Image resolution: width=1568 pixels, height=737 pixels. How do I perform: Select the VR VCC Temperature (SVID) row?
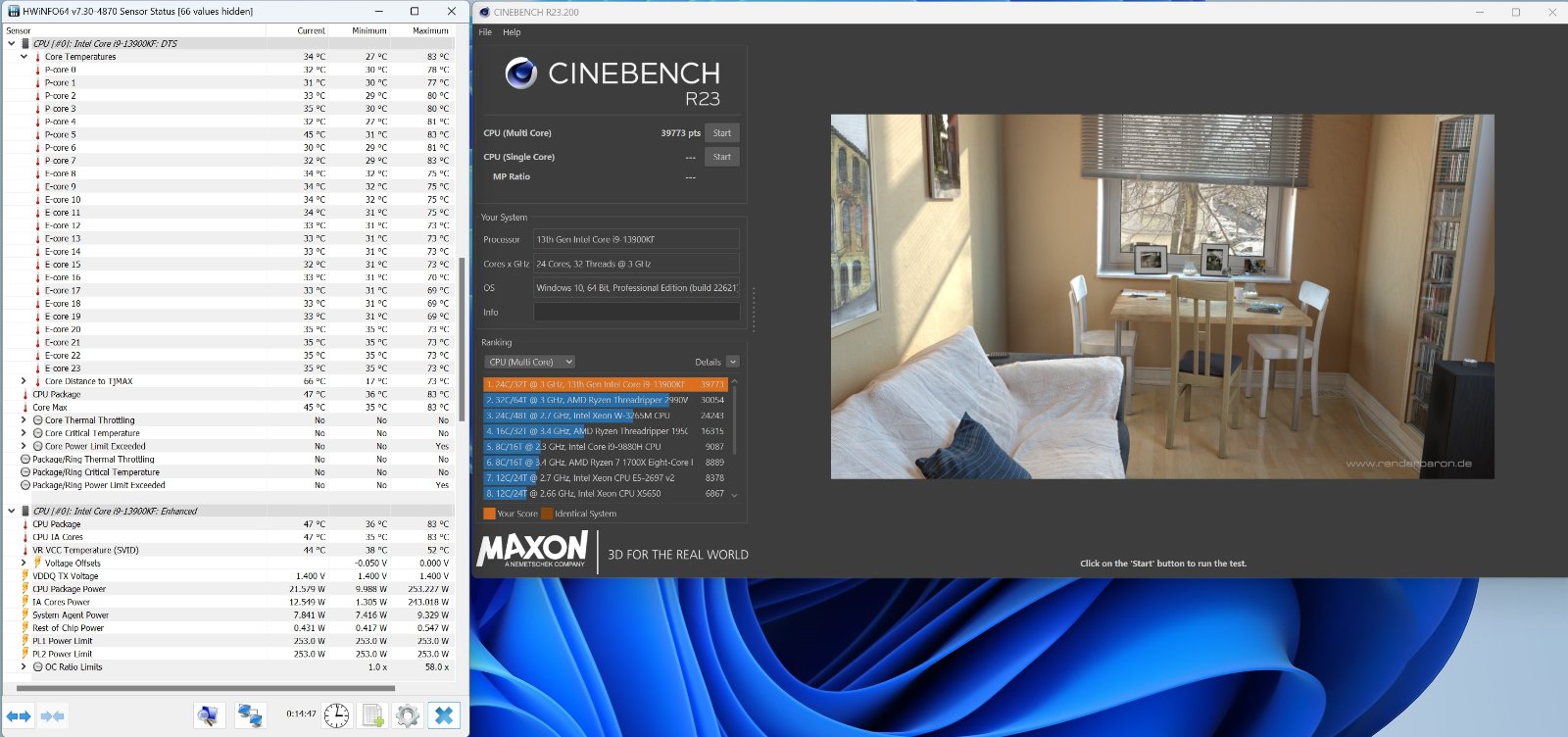[229, 550]
